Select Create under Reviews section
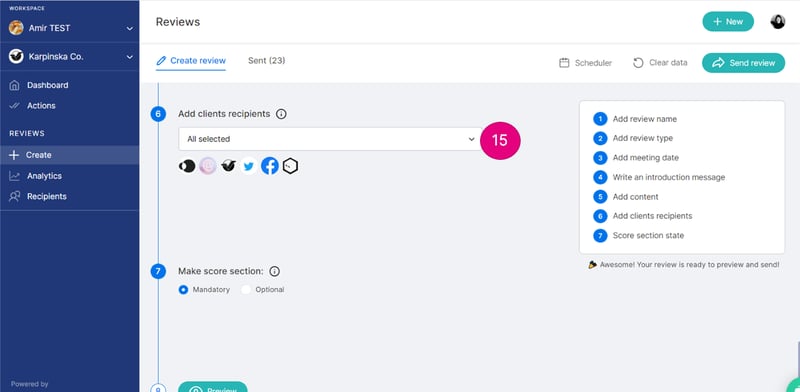 69,155
